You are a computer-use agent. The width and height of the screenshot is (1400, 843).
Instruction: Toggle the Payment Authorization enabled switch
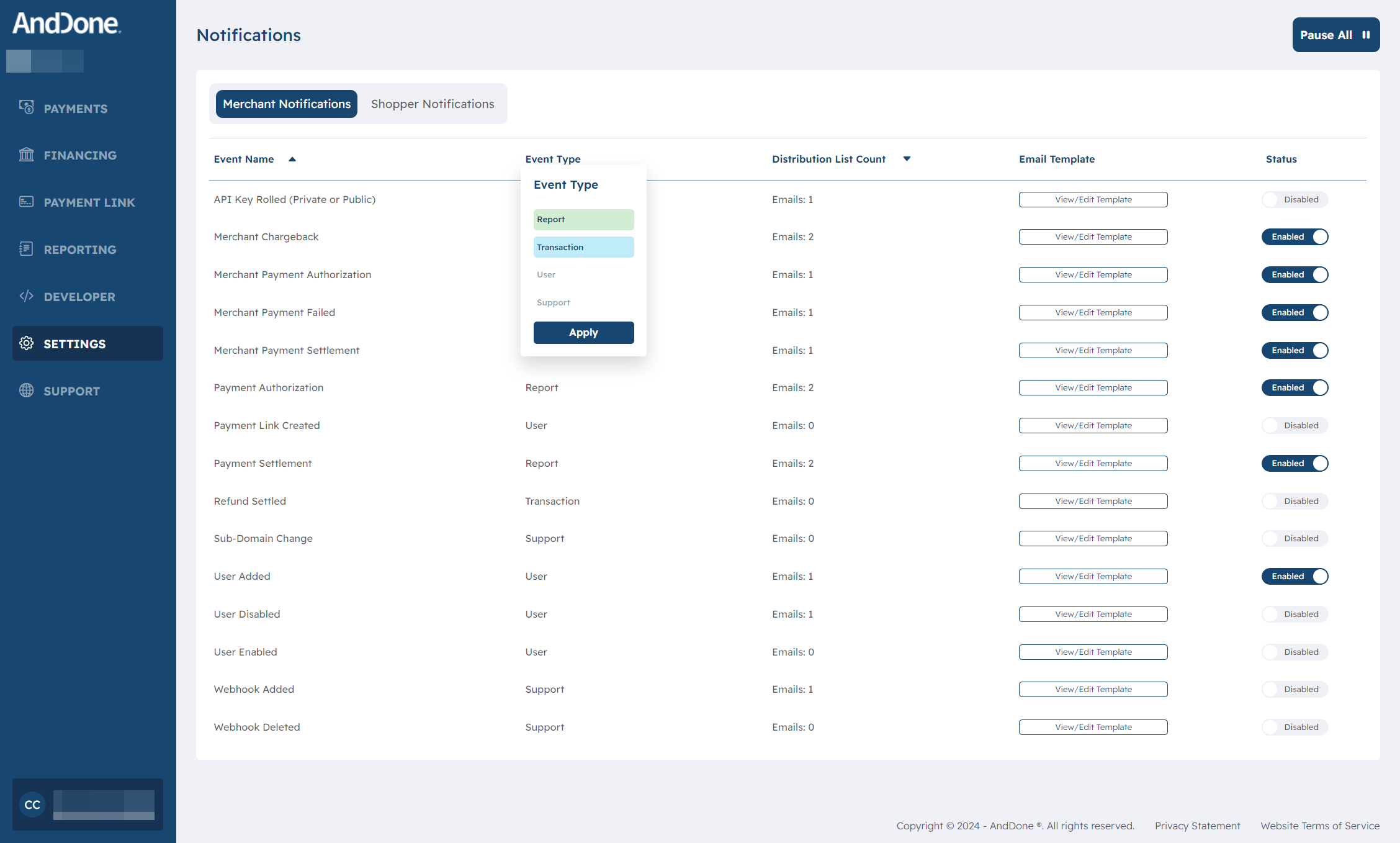pyautogui.click(x=1296, y=387)
